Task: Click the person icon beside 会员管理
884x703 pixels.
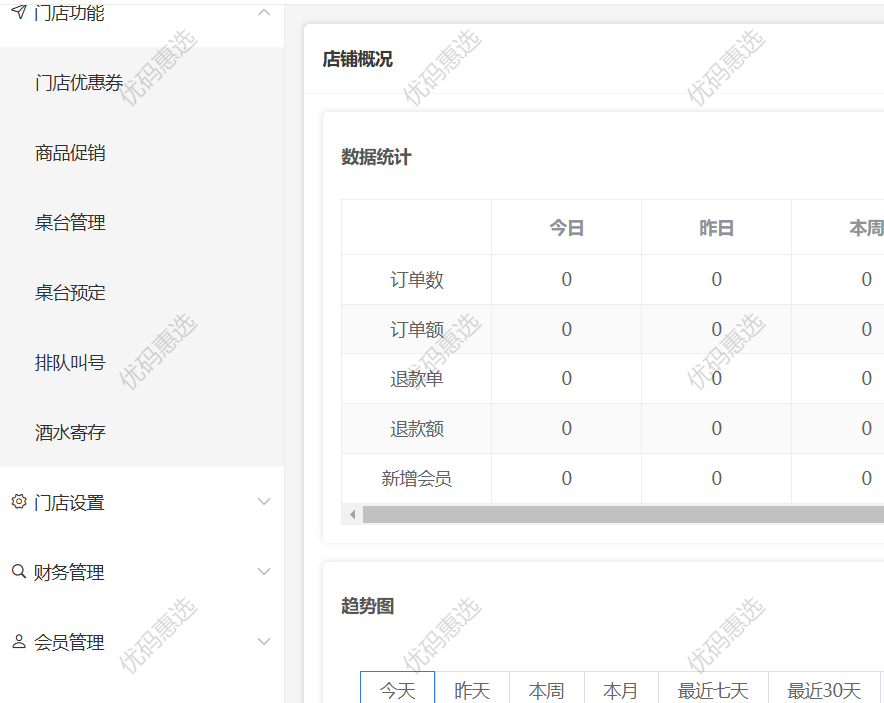Action: click(18, 642)
